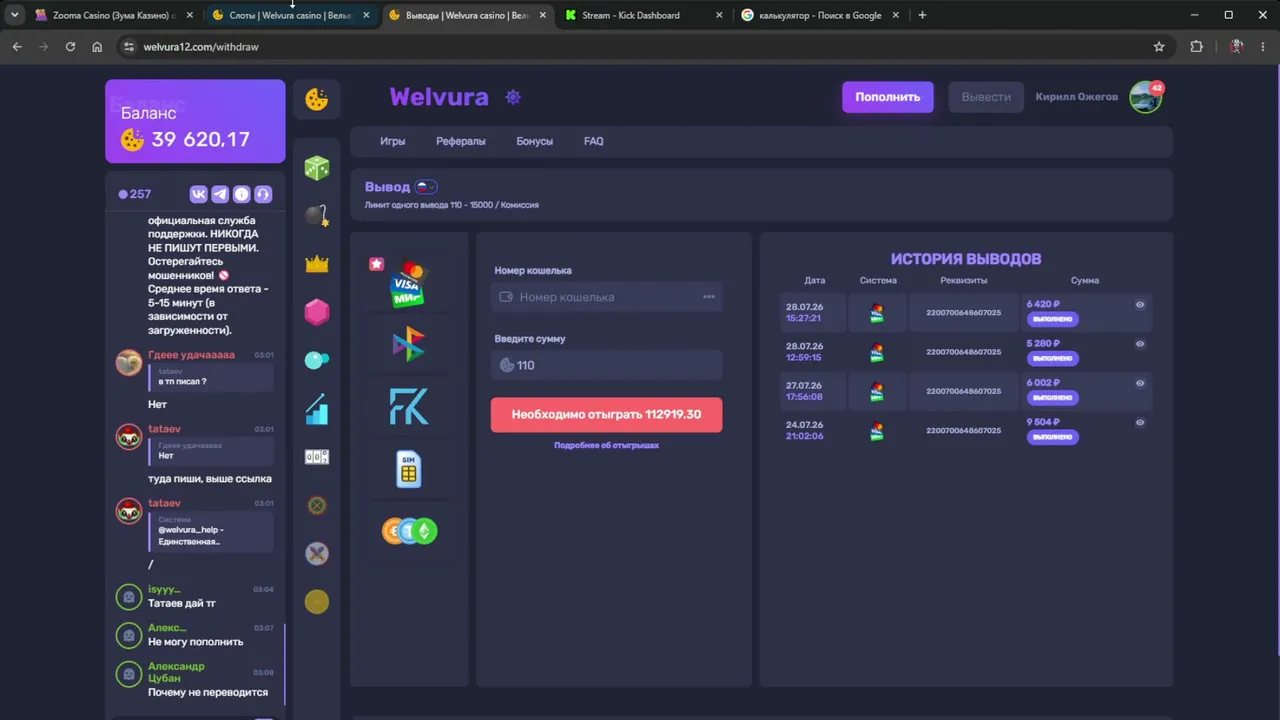Open the cookie icon at sidebar top
The image size is (1280, 720).
click(x=317, y=99)
